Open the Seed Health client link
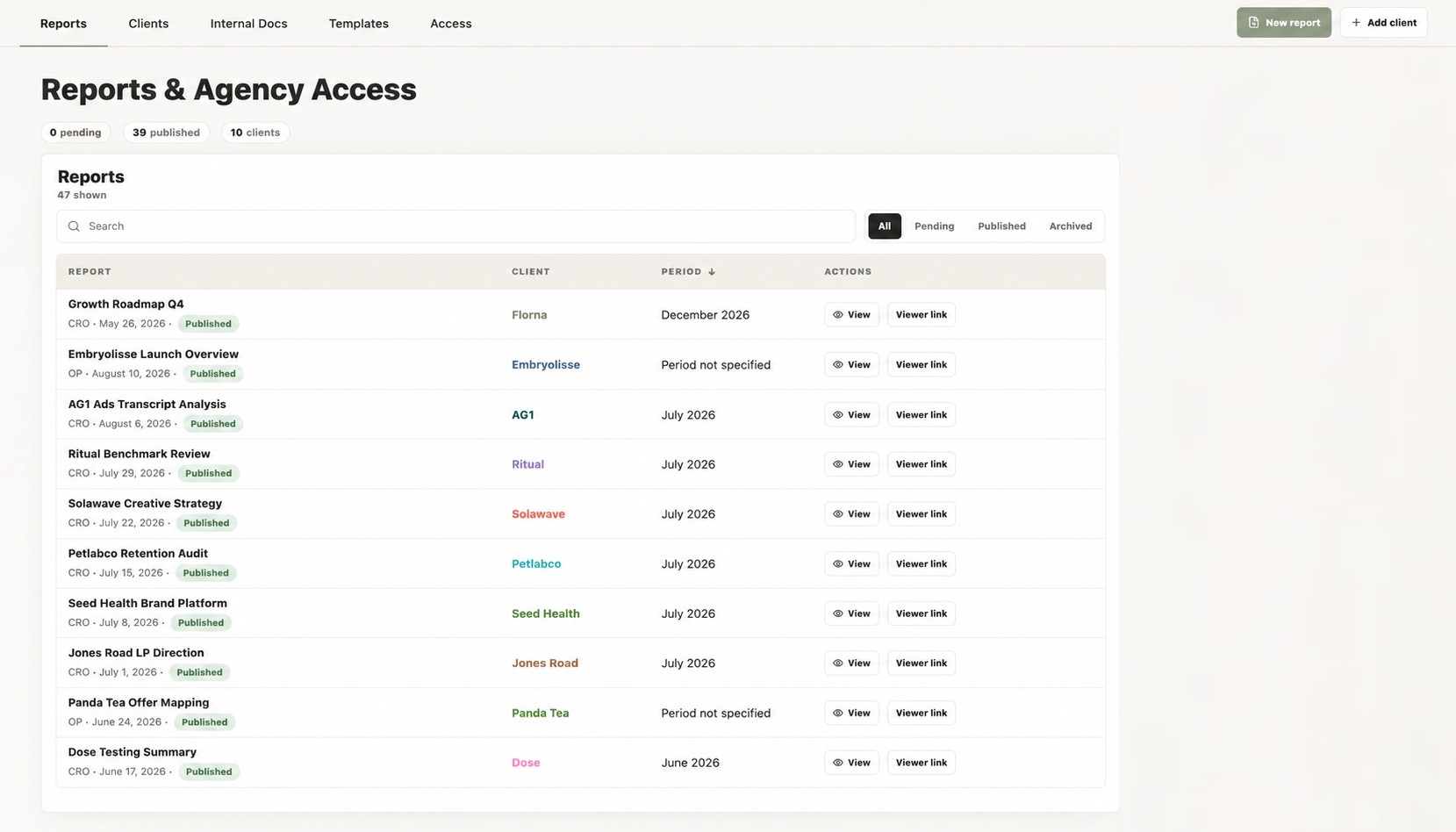1456x832 pixels. pyautogui.click(x=546, y=613)
